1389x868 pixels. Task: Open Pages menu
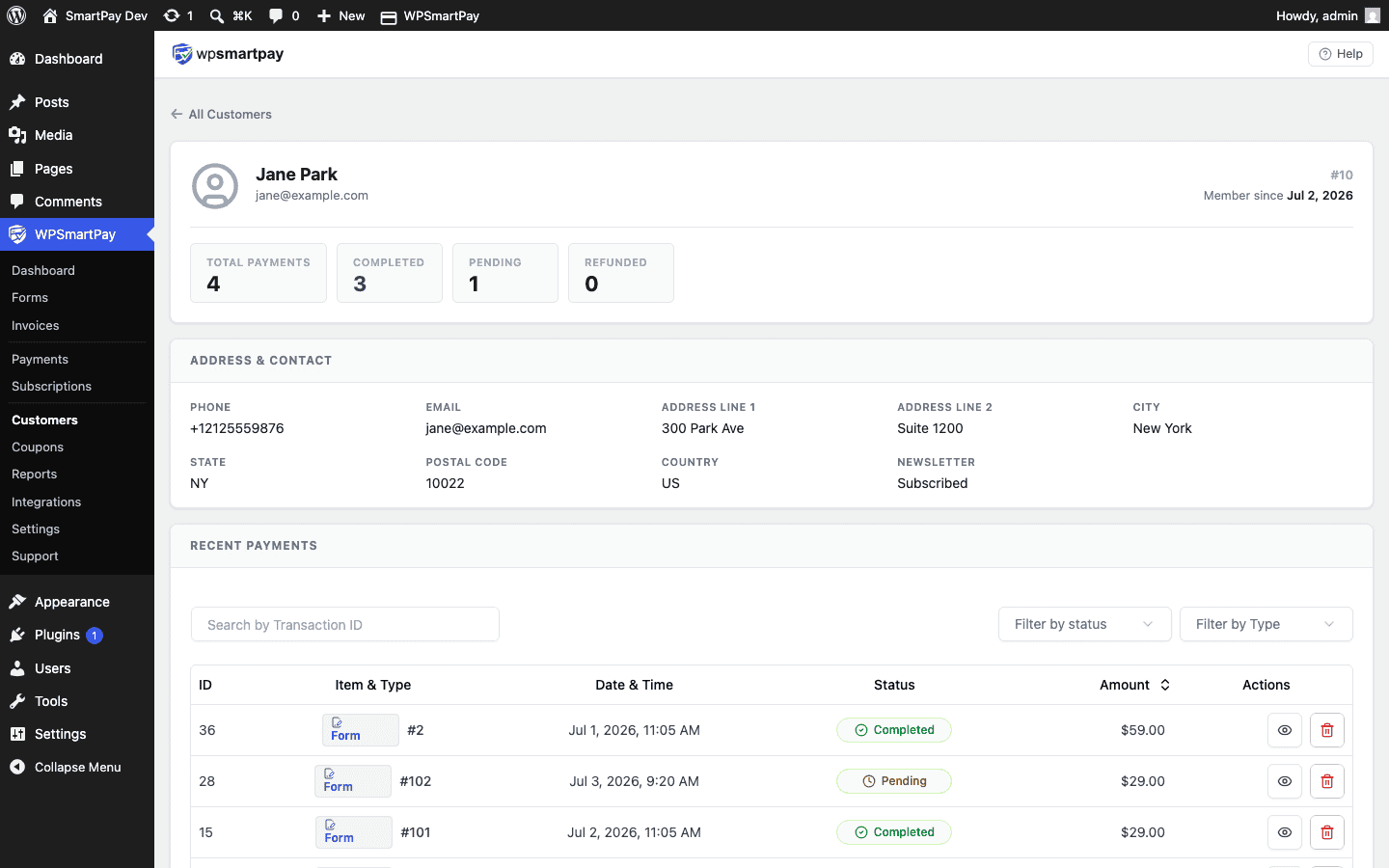click(77, 169)
